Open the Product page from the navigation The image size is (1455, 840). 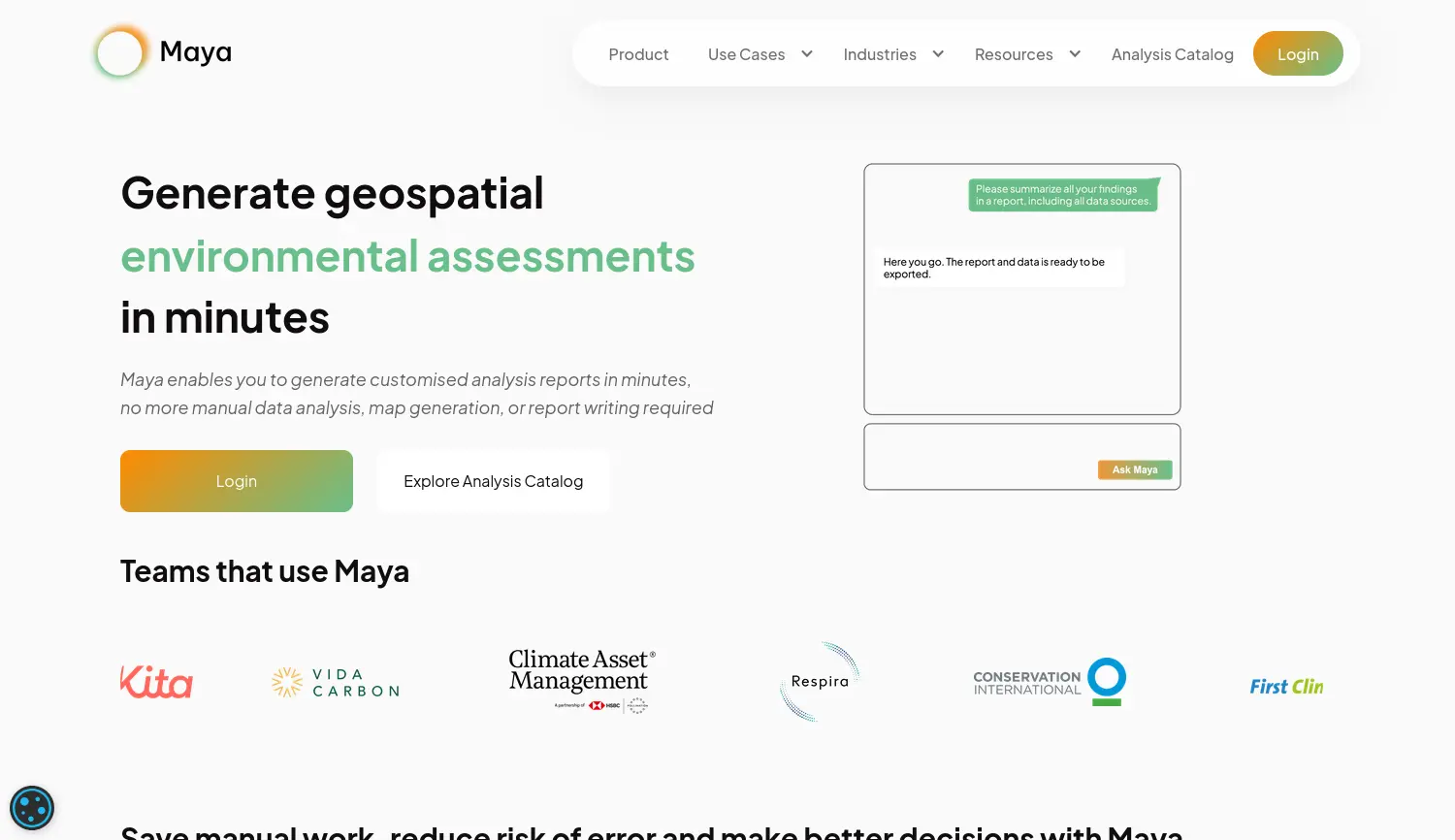click(x=638, y=54)
